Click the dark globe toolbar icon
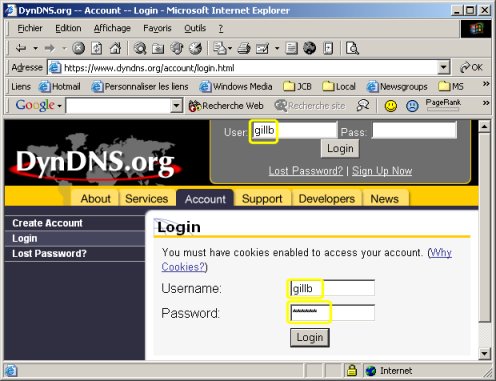This screenshot has height=381, width=496. [x=310, y=49]
